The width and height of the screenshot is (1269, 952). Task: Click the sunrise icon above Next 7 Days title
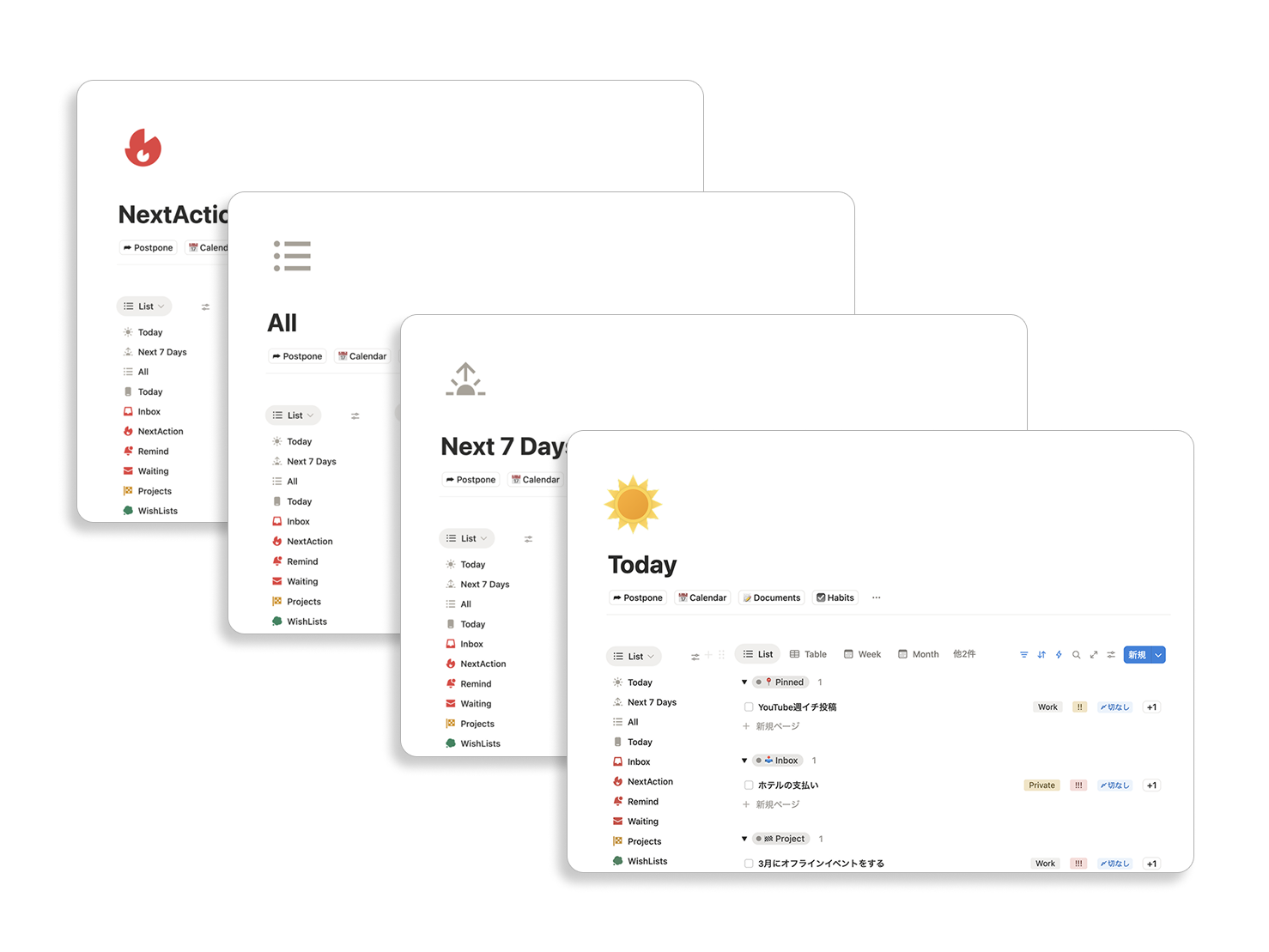click(465, 379)
